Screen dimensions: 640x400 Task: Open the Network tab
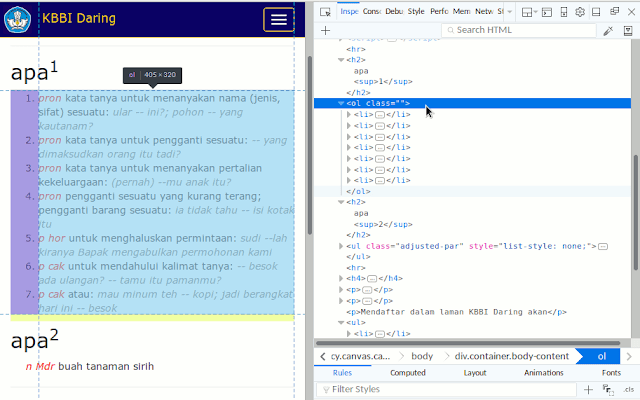(x=484, y=11)
